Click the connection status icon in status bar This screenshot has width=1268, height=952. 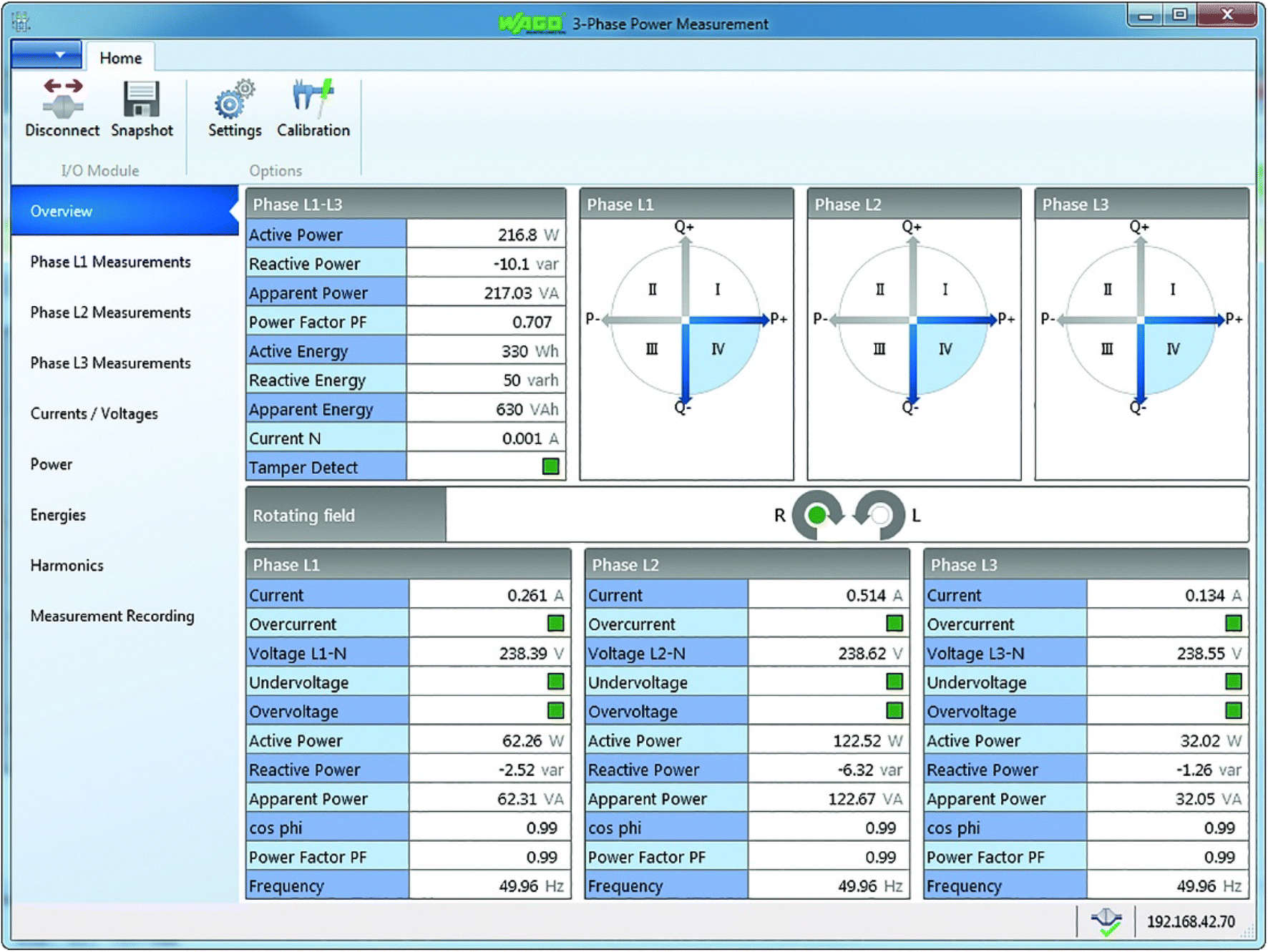1106,921
